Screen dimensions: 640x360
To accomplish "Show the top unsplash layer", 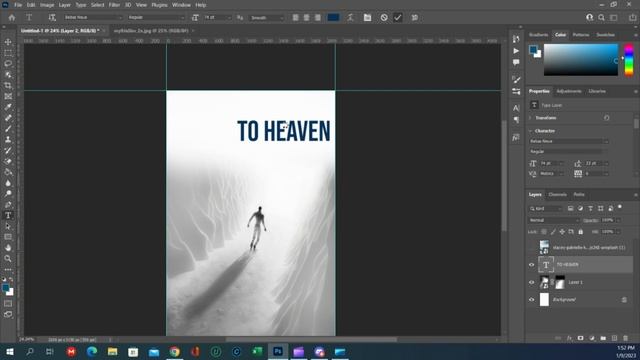I will [x=531, y=247].
